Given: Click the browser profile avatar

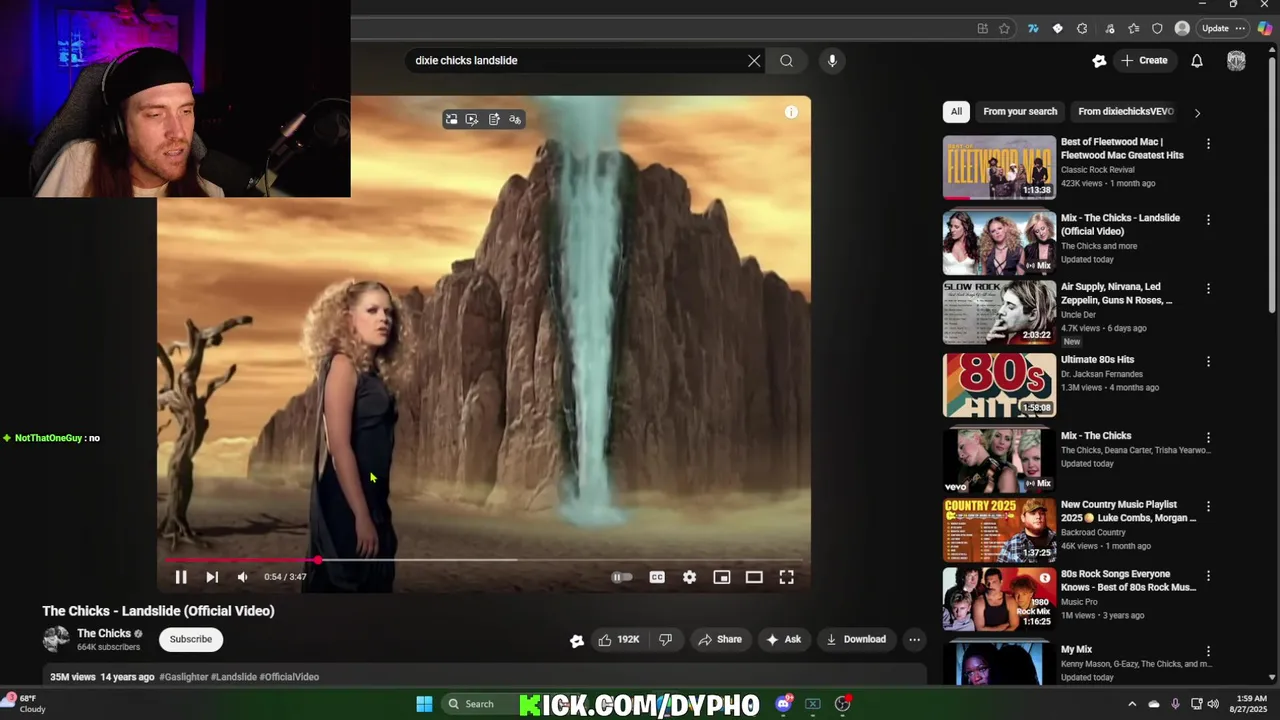Looking at the screenshot, I should pos(1182,29).
